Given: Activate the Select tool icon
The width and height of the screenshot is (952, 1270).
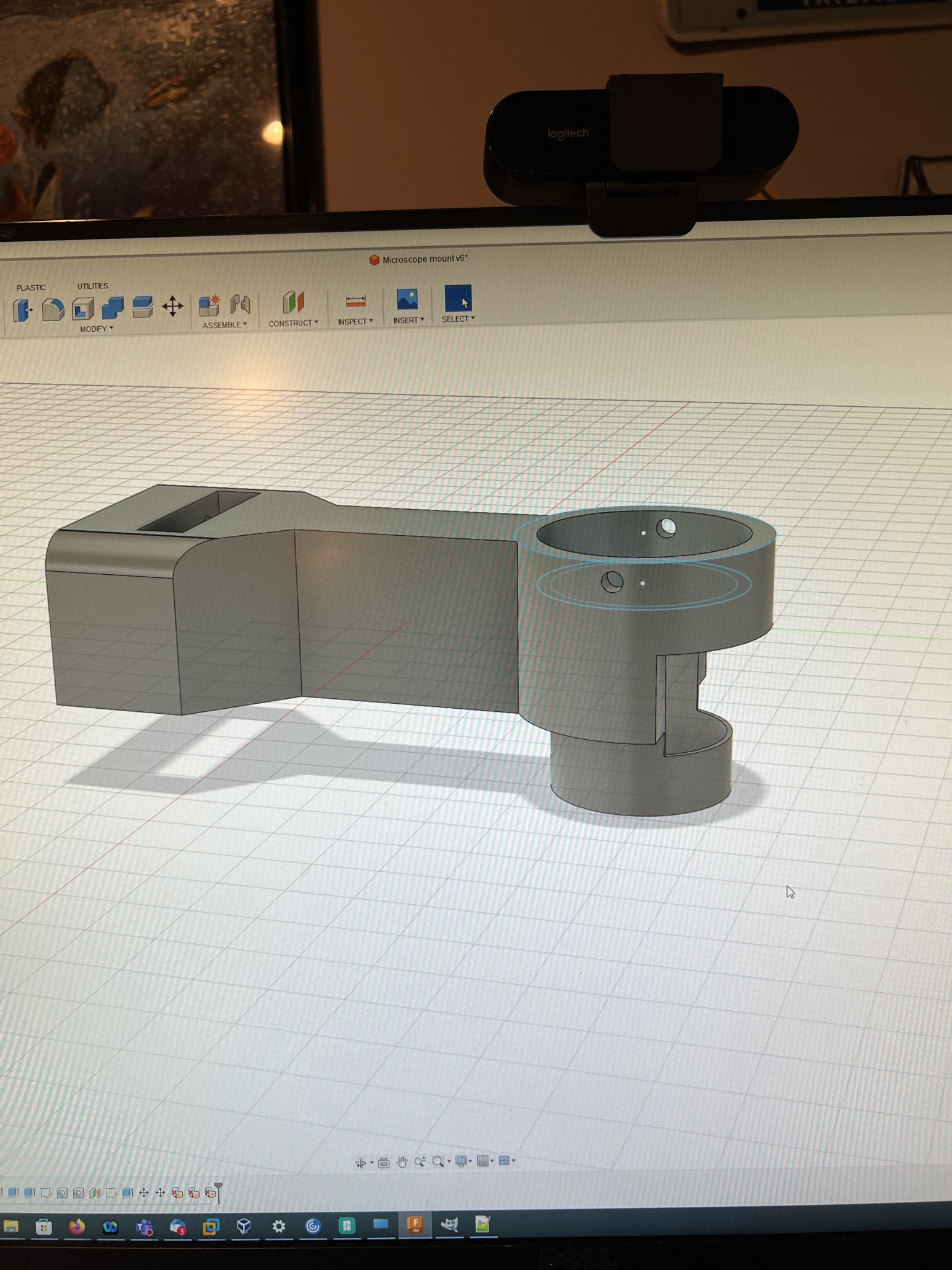Looking at the screenshot, I should click(458, 298).
